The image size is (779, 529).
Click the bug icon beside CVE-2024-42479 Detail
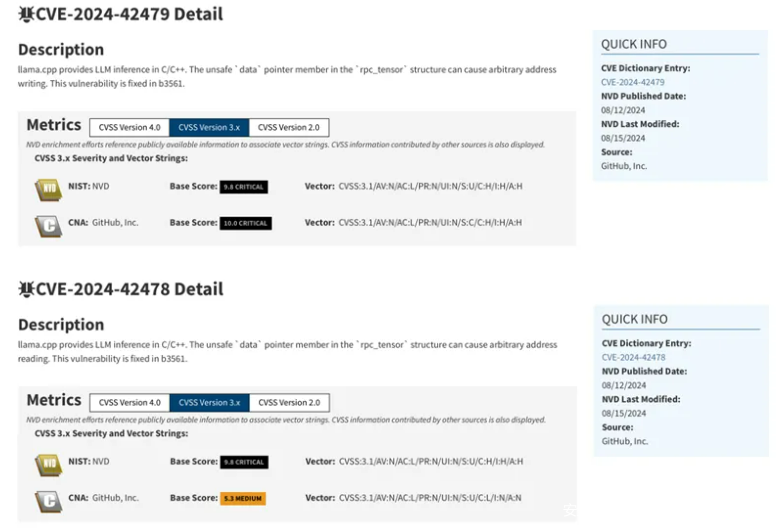coord(27,14)
